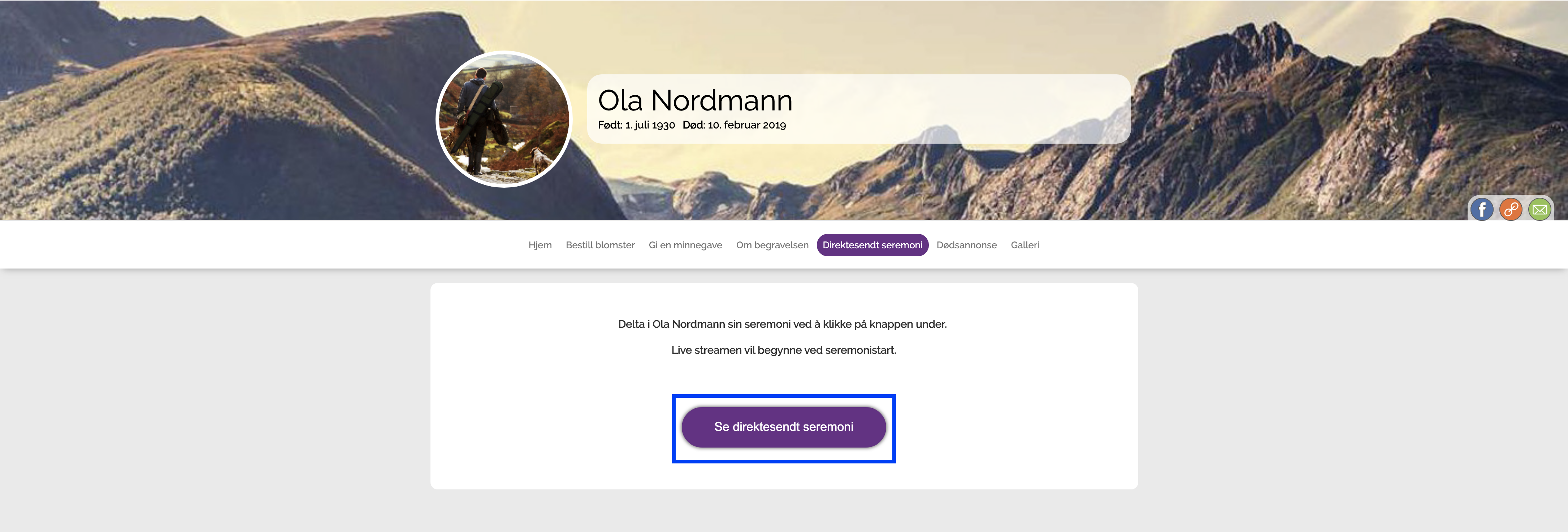Screen dimensions: 1568x532
Task: Switch to Om begravelsen tab
Action: 772,245
